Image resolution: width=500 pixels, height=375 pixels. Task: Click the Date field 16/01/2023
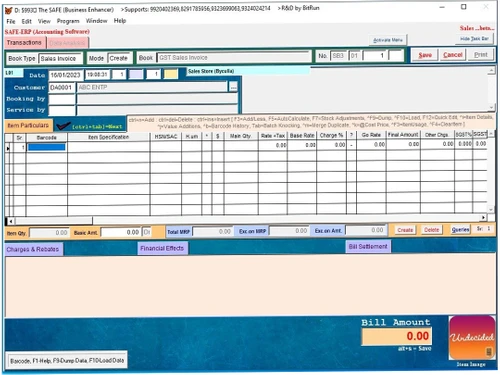tap(66, 75)
